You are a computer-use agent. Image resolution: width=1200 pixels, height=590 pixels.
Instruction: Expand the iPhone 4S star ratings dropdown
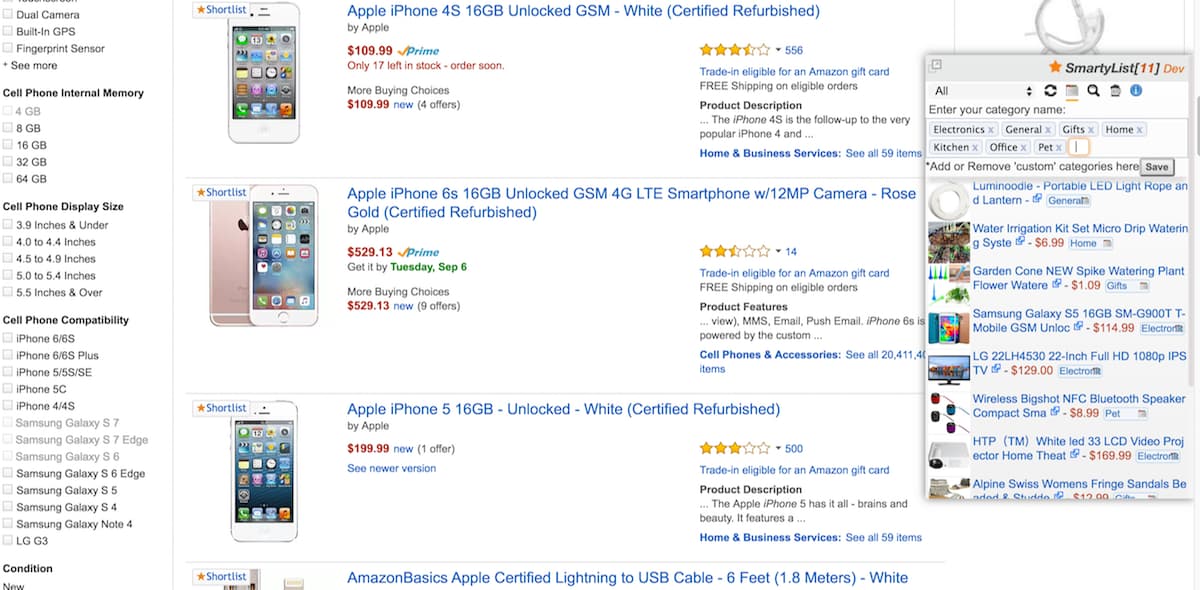778,50
